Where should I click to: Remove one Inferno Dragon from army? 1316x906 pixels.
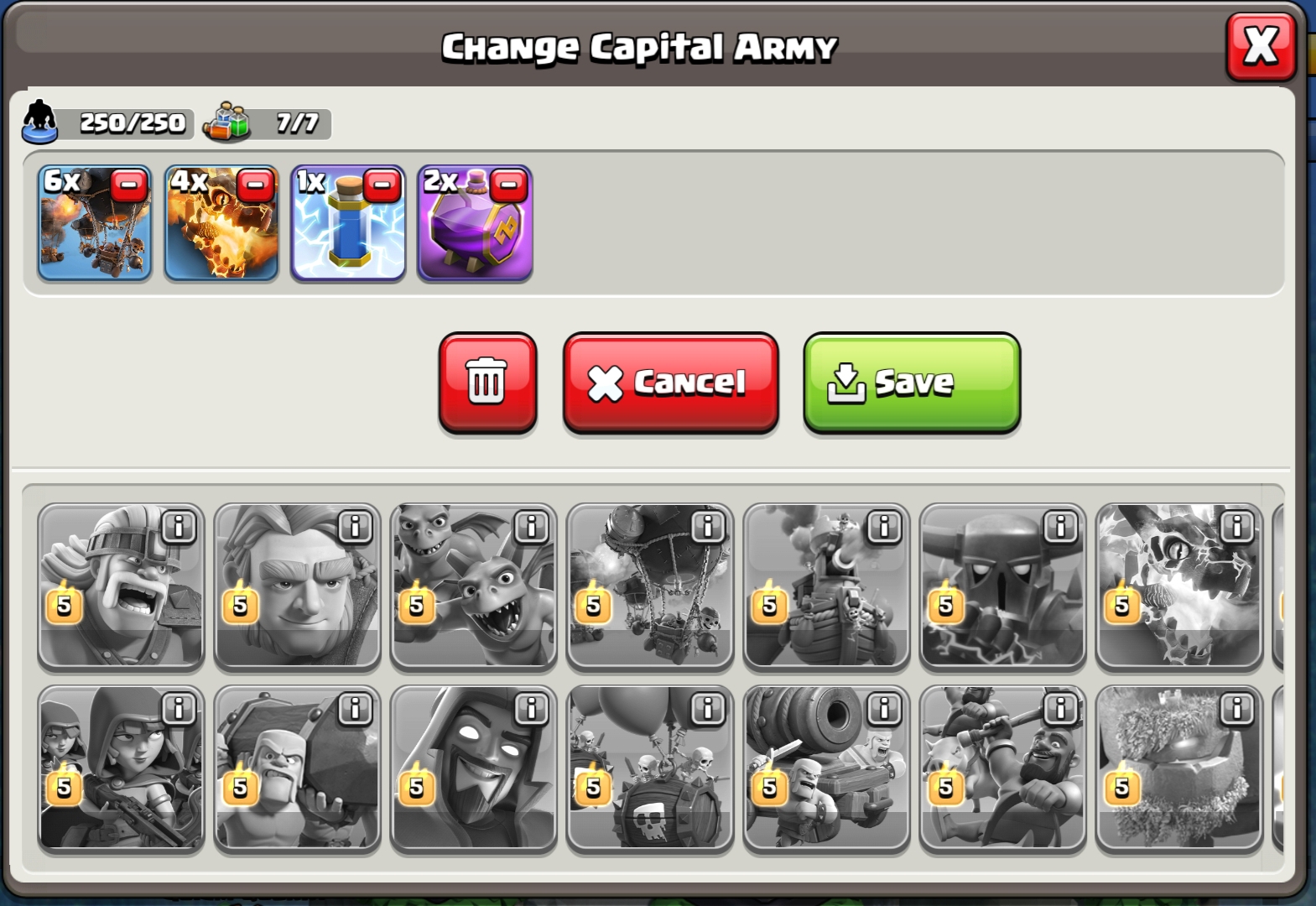click(x=255, y=185)
